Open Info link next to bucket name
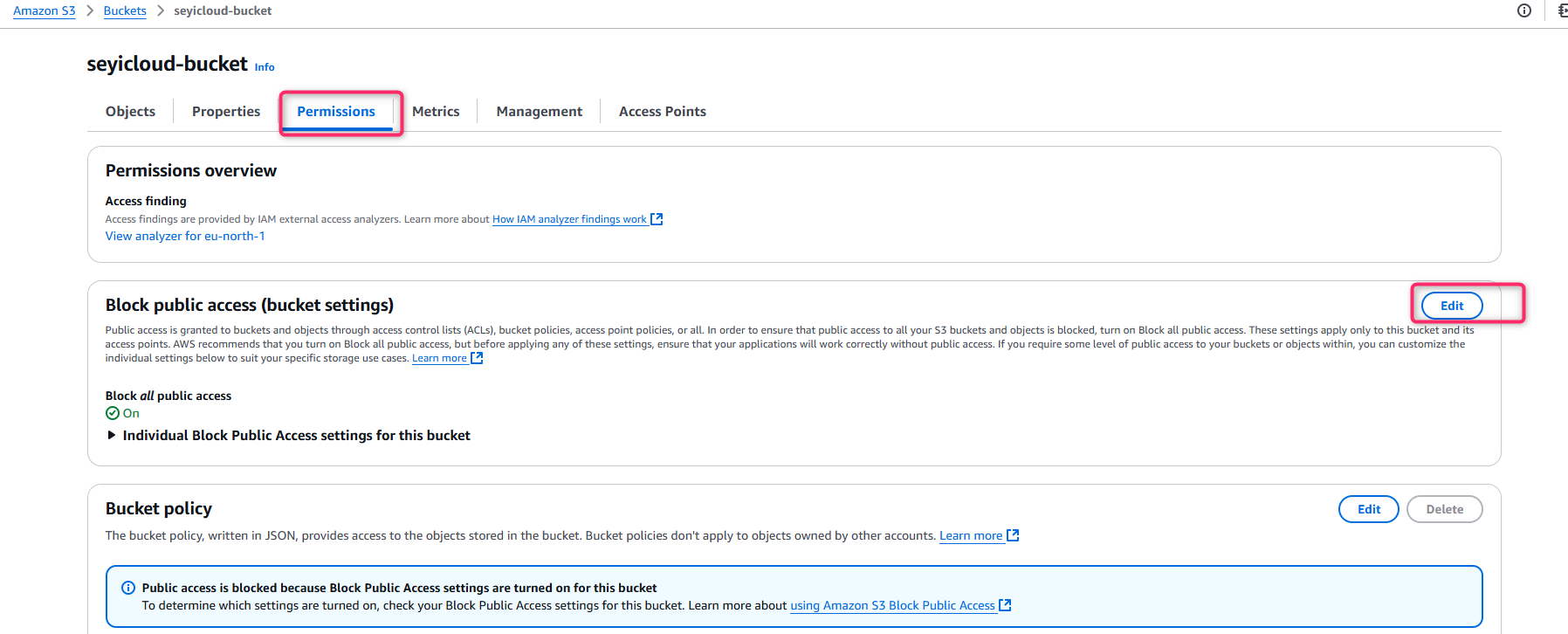 tap(265, 67)
